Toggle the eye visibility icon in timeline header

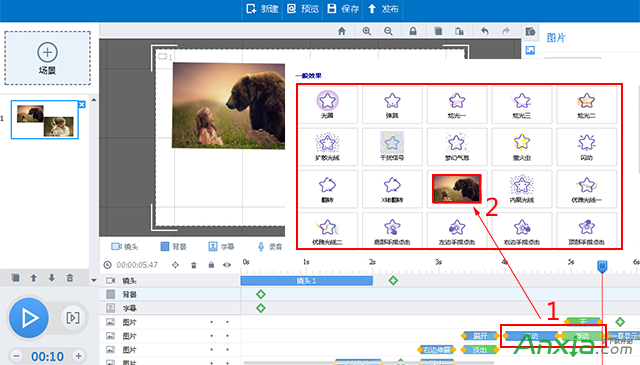point(227,265)
